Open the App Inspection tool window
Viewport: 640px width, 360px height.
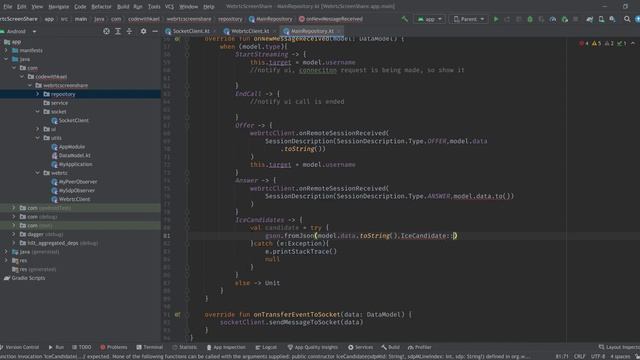[226, 347]
